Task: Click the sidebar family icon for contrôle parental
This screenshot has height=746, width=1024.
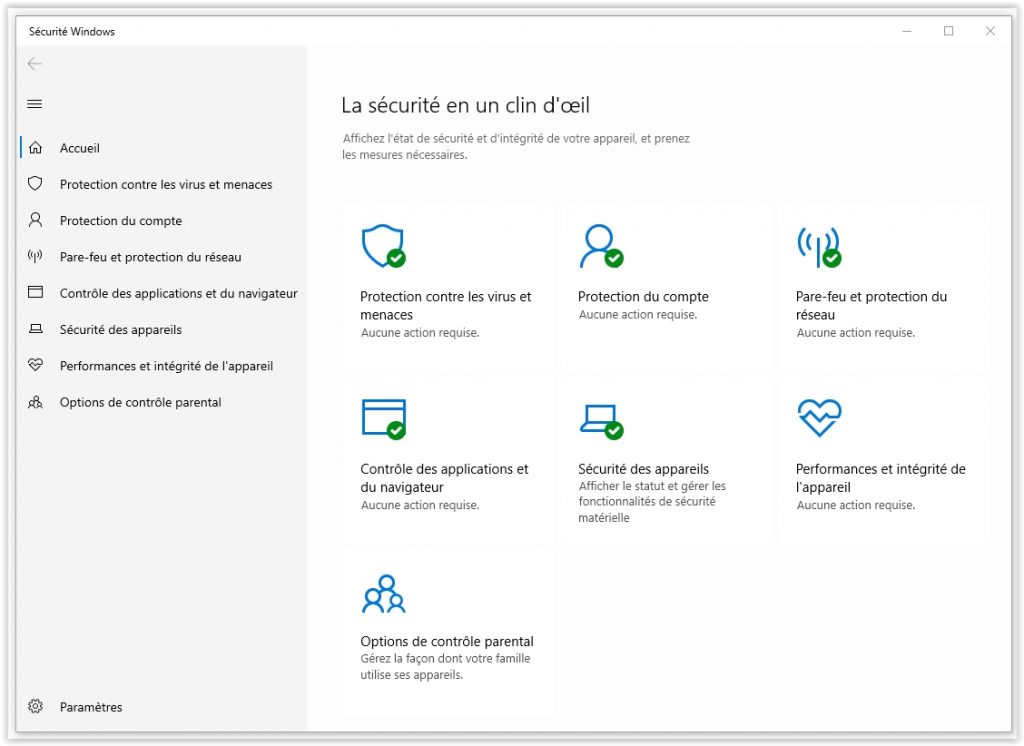Action: click(35, 402)
